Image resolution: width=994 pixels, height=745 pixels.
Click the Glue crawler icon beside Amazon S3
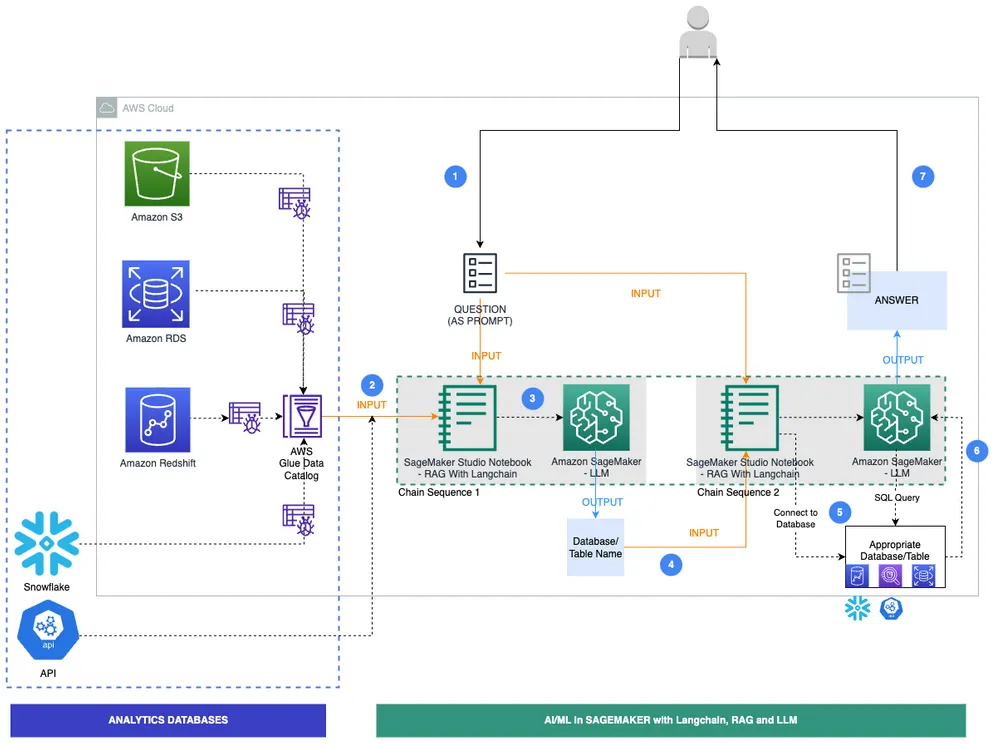[x=292, y=198]
